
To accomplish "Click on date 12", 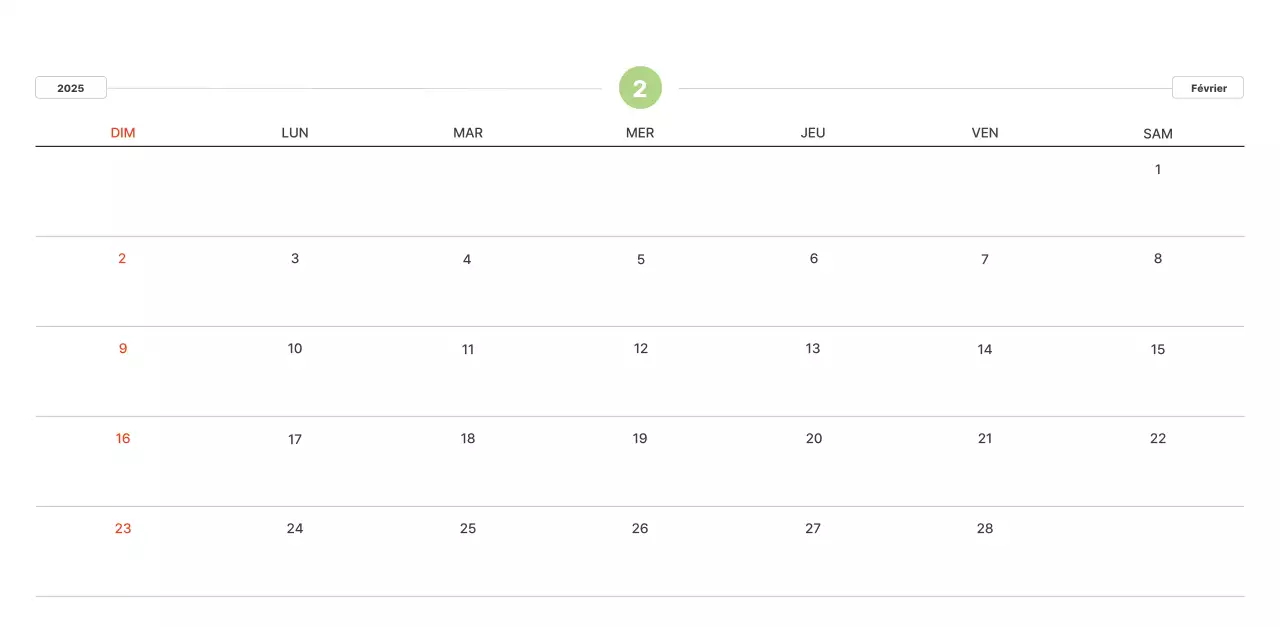I will click(641, 349).
